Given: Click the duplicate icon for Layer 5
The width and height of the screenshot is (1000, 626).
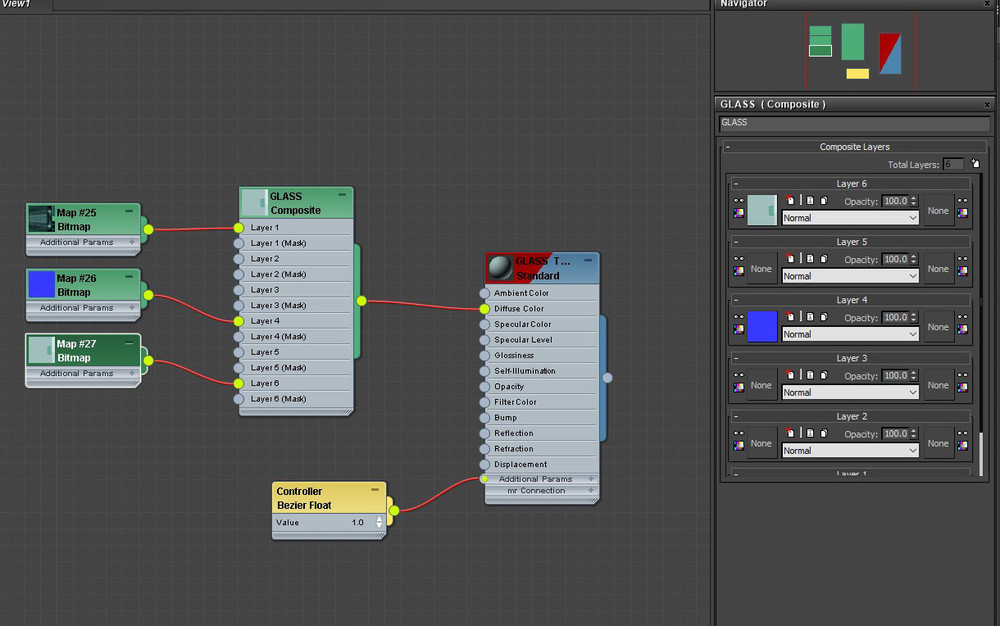Looking at the screenshot, I should [823, 259].
